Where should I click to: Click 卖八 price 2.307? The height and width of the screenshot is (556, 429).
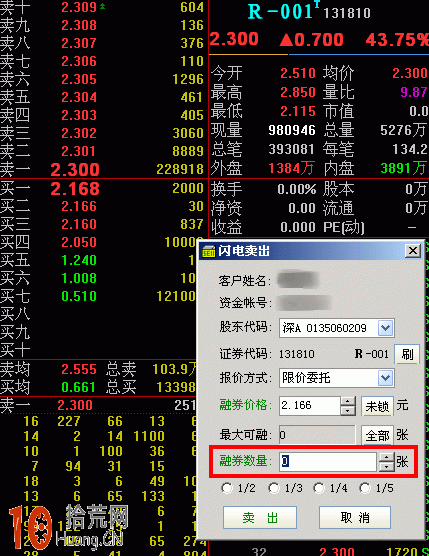point(79,43)
